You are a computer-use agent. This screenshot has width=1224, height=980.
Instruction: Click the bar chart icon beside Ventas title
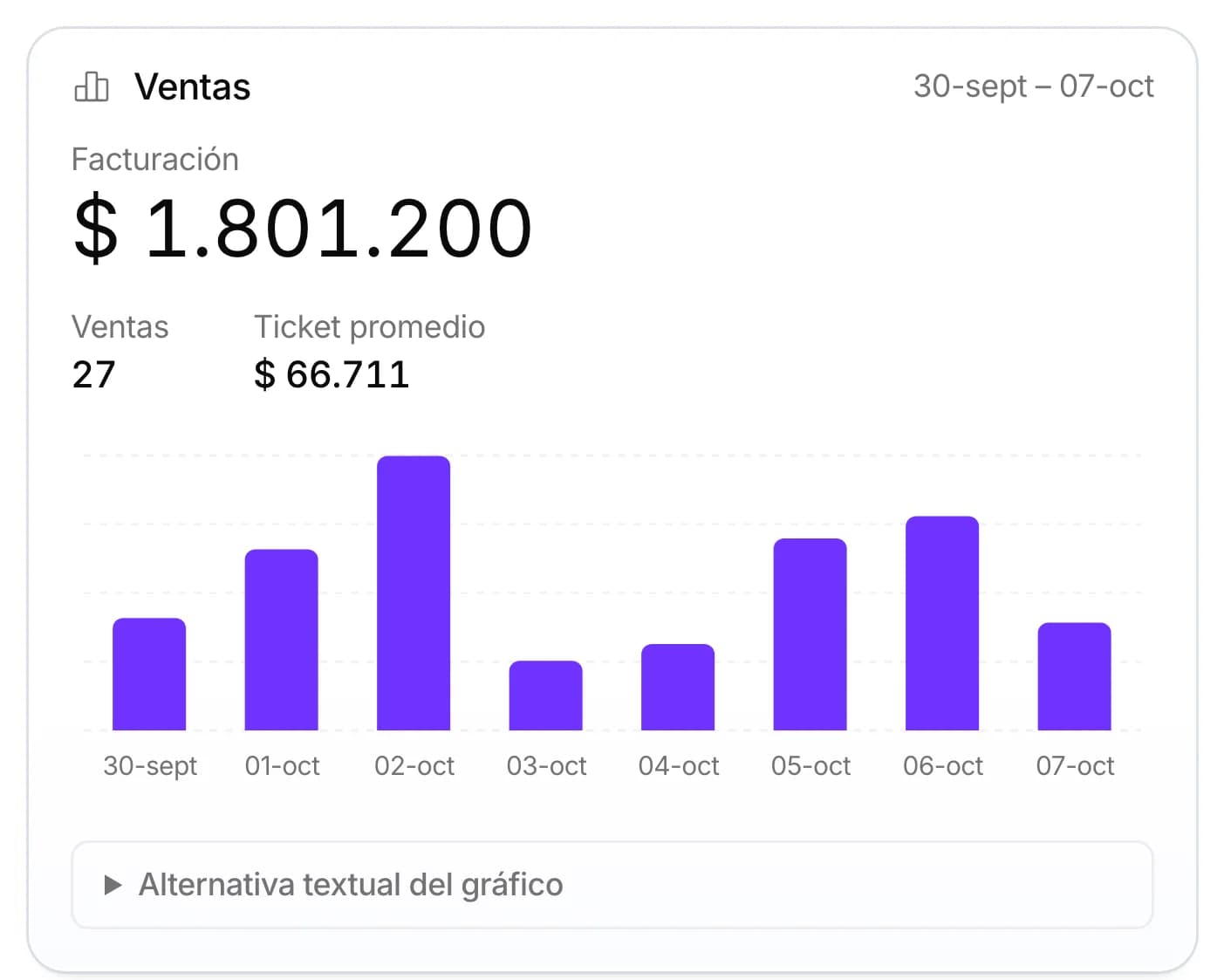[x=92, y=86]
